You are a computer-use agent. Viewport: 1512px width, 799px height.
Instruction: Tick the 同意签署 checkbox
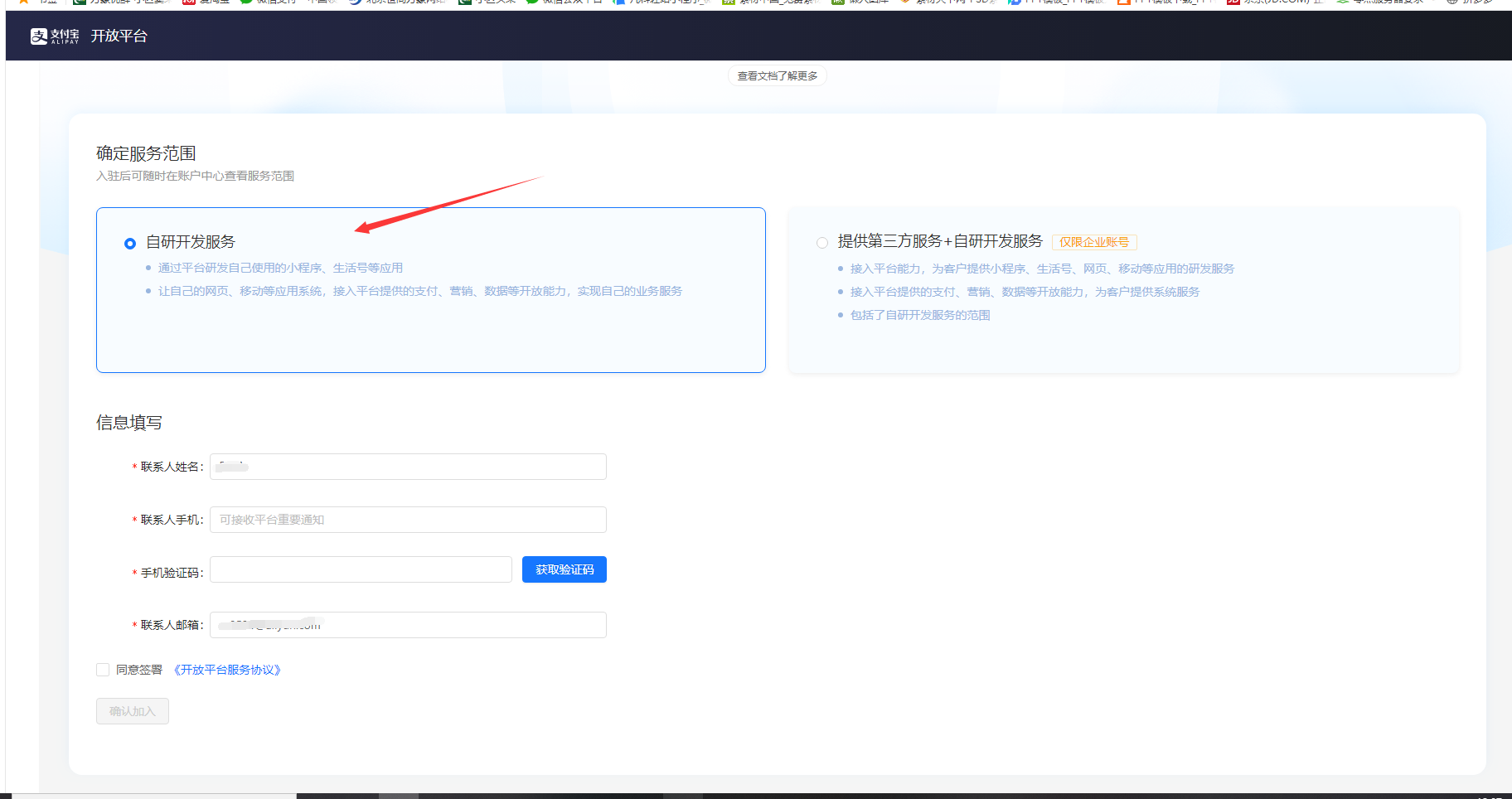[103, 670]
